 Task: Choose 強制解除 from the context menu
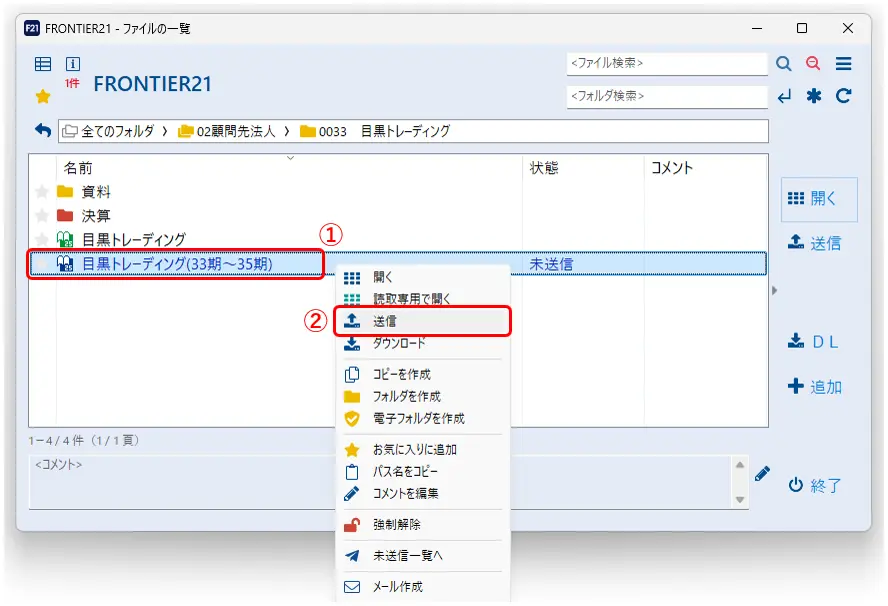tap(396, 524)
